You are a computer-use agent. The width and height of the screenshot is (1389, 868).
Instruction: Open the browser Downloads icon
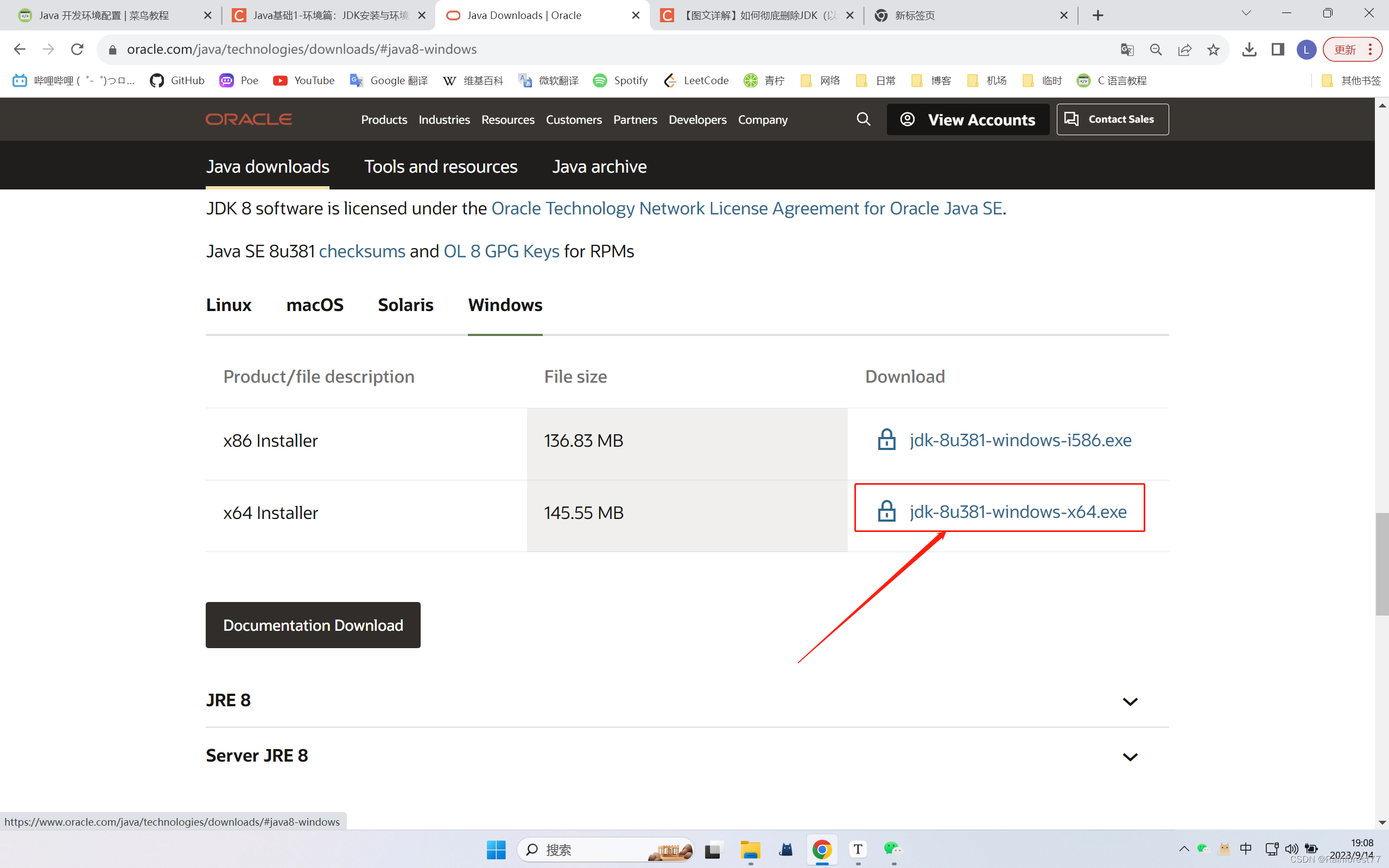click(1250, 49)
